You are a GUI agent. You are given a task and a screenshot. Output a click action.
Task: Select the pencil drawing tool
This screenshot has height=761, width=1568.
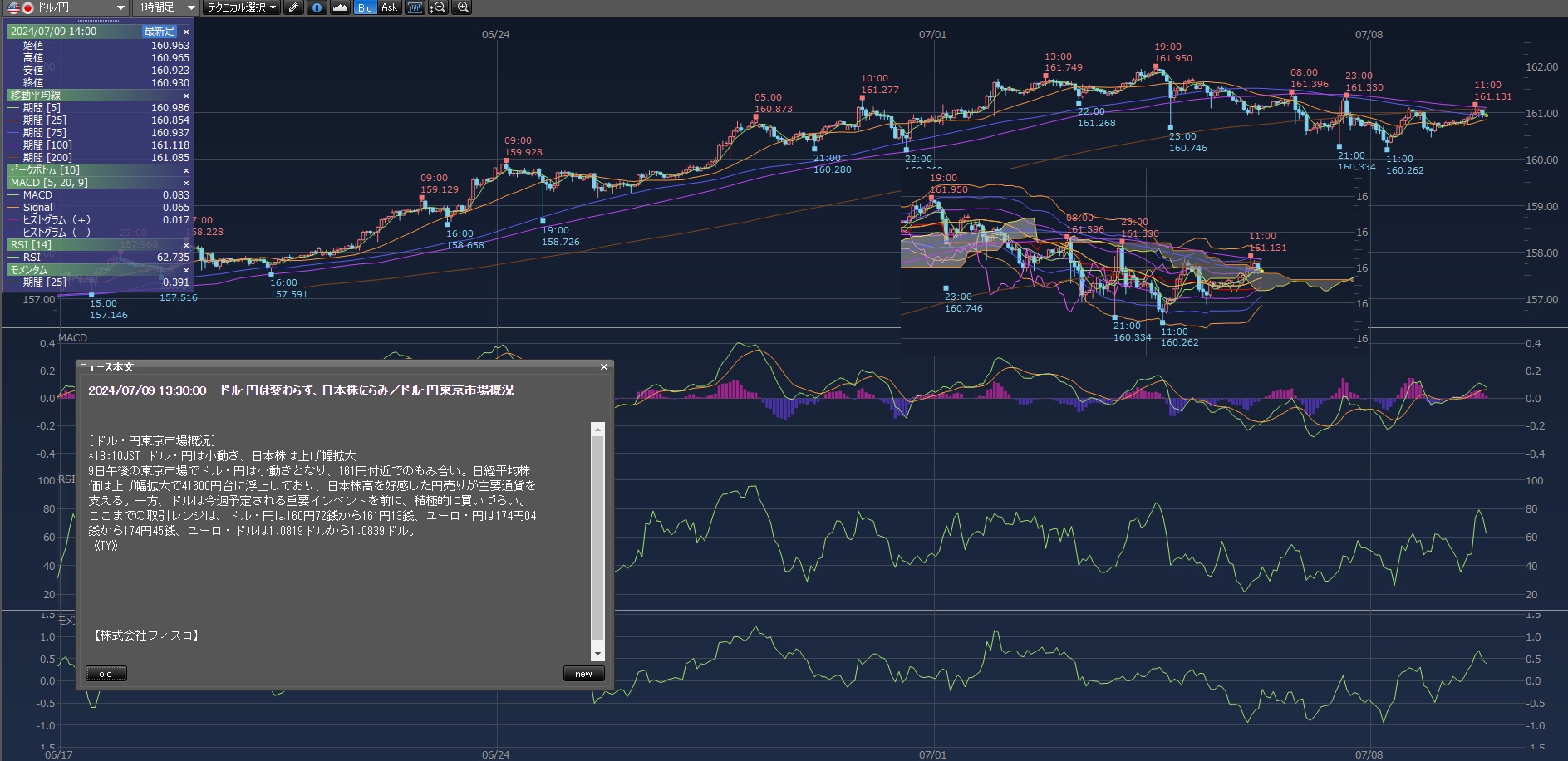click(x=293, y=7)
